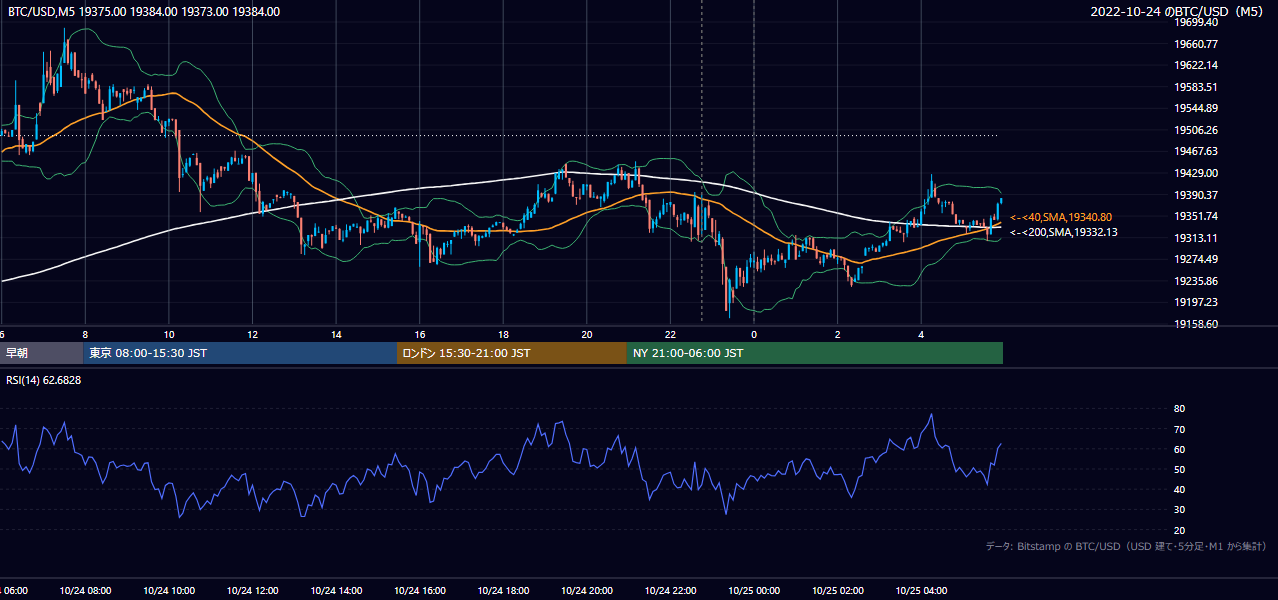Click the 10/24 22:00 date axis label
Screen dimensions: 1278x600
click(x=670, y=591)
